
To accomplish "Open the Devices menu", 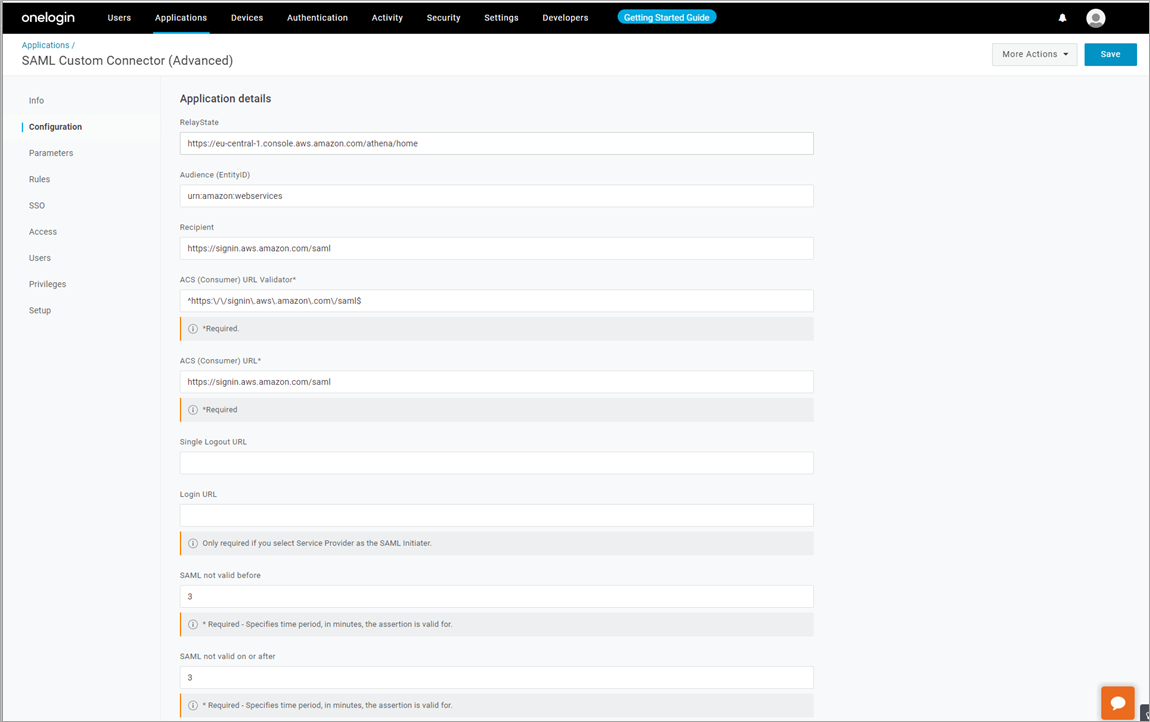I will pos(247,18).
